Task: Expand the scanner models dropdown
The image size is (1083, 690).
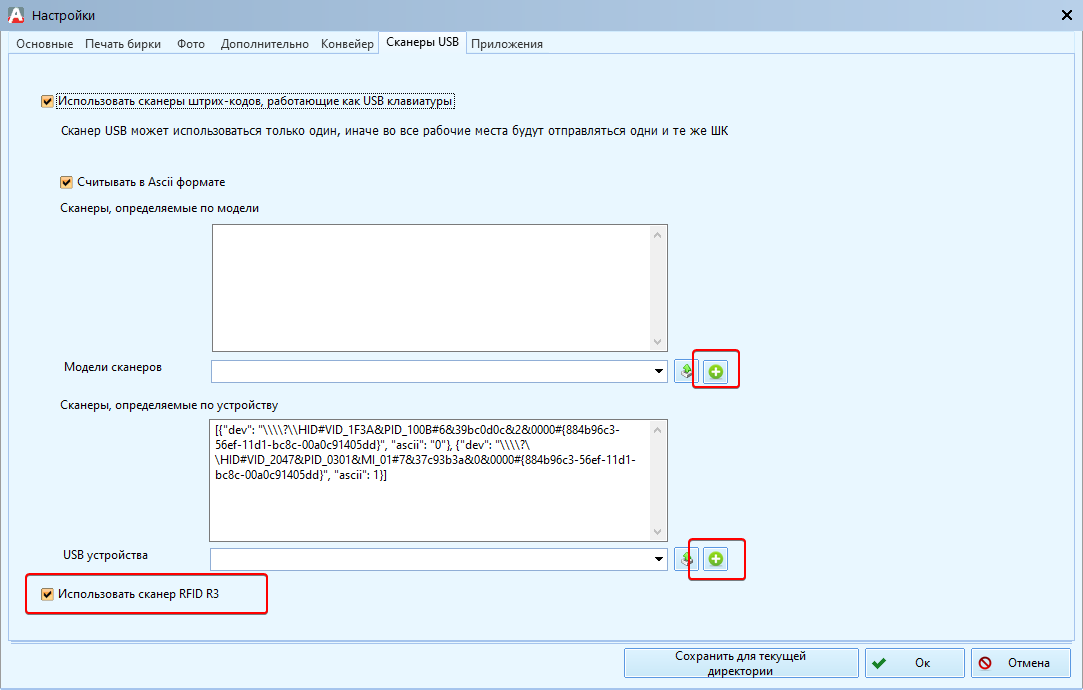Action: (x=659, y=372)
